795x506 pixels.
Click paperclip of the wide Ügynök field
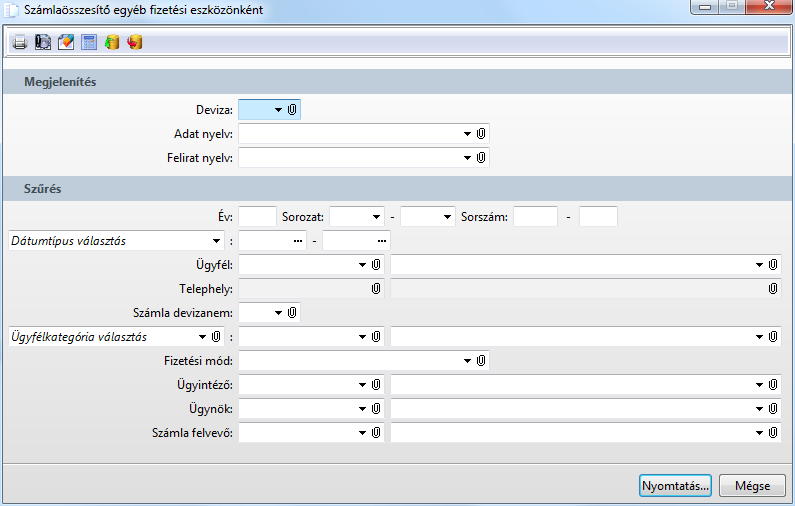[773, 409]
